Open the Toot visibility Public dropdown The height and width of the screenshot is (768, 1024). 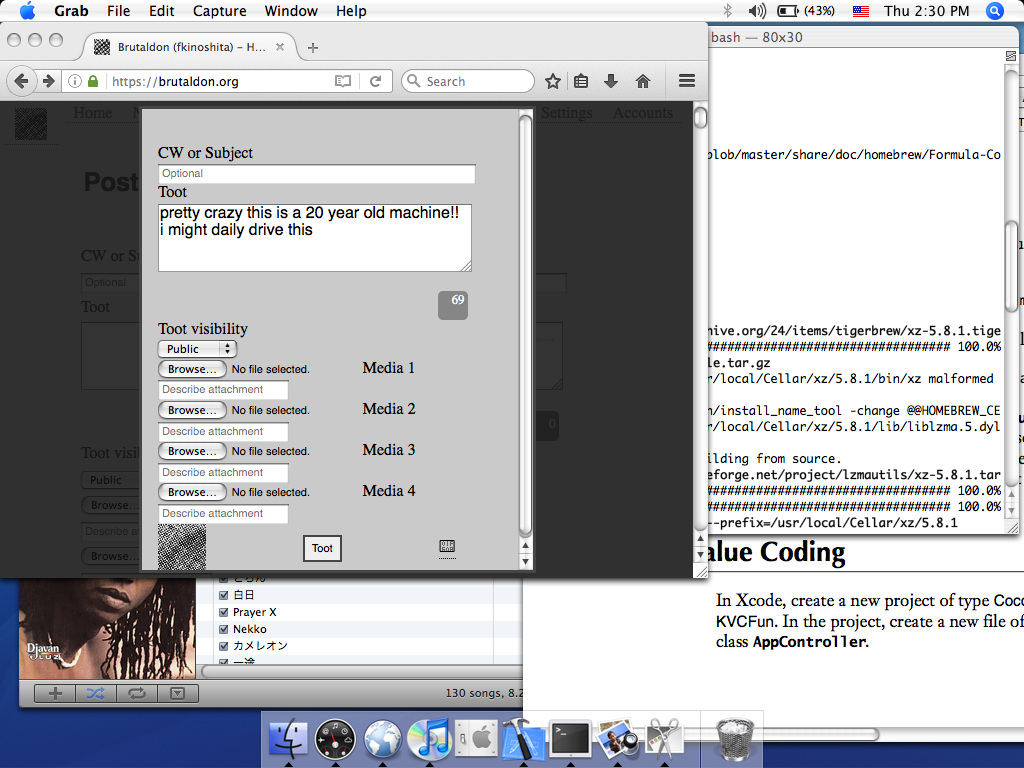click(x=197, y=349)
